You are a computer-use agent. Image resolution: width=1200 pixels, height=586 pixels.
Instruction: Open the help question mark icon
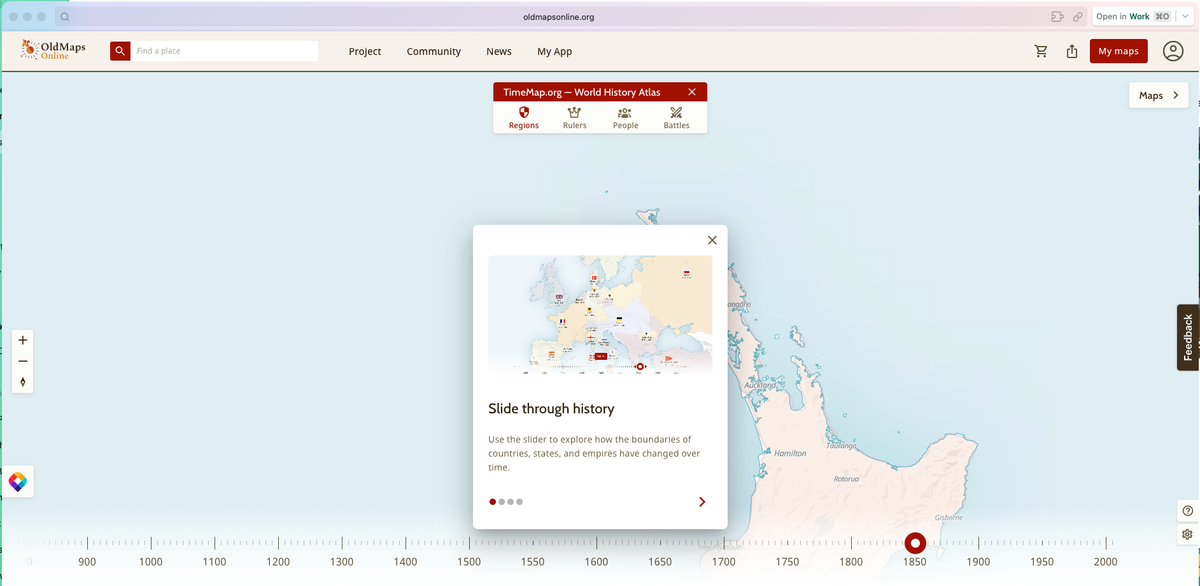[x=1187, y=511]
